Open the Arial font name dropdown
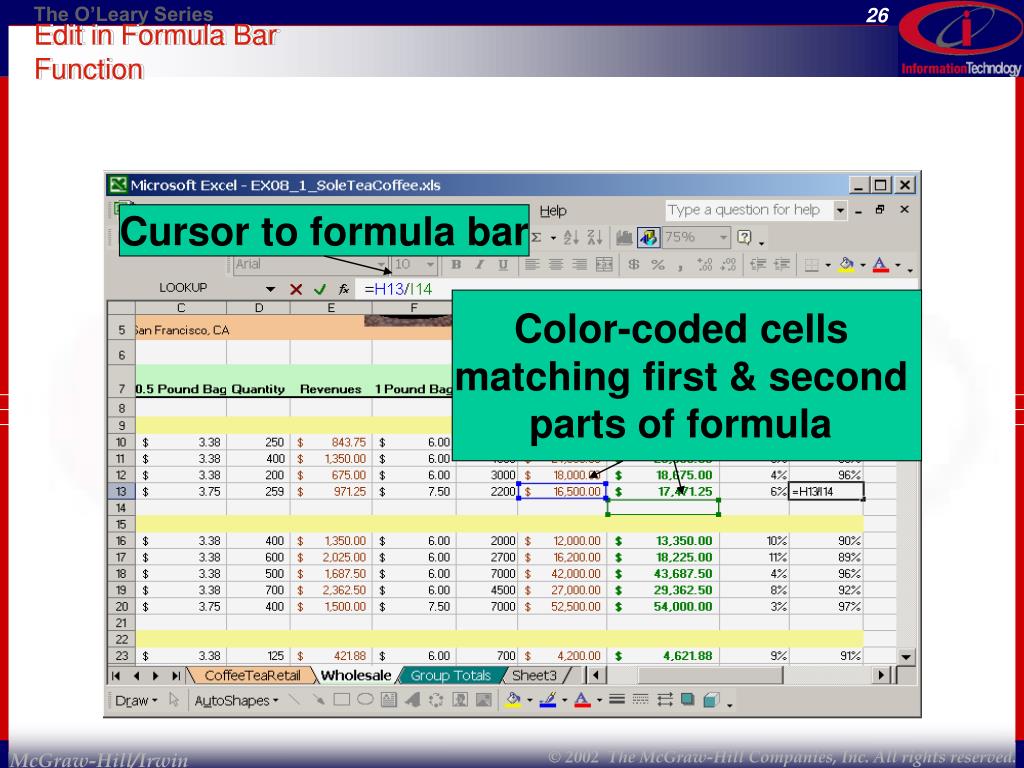The image size is (1024, 768). point(381,264)
